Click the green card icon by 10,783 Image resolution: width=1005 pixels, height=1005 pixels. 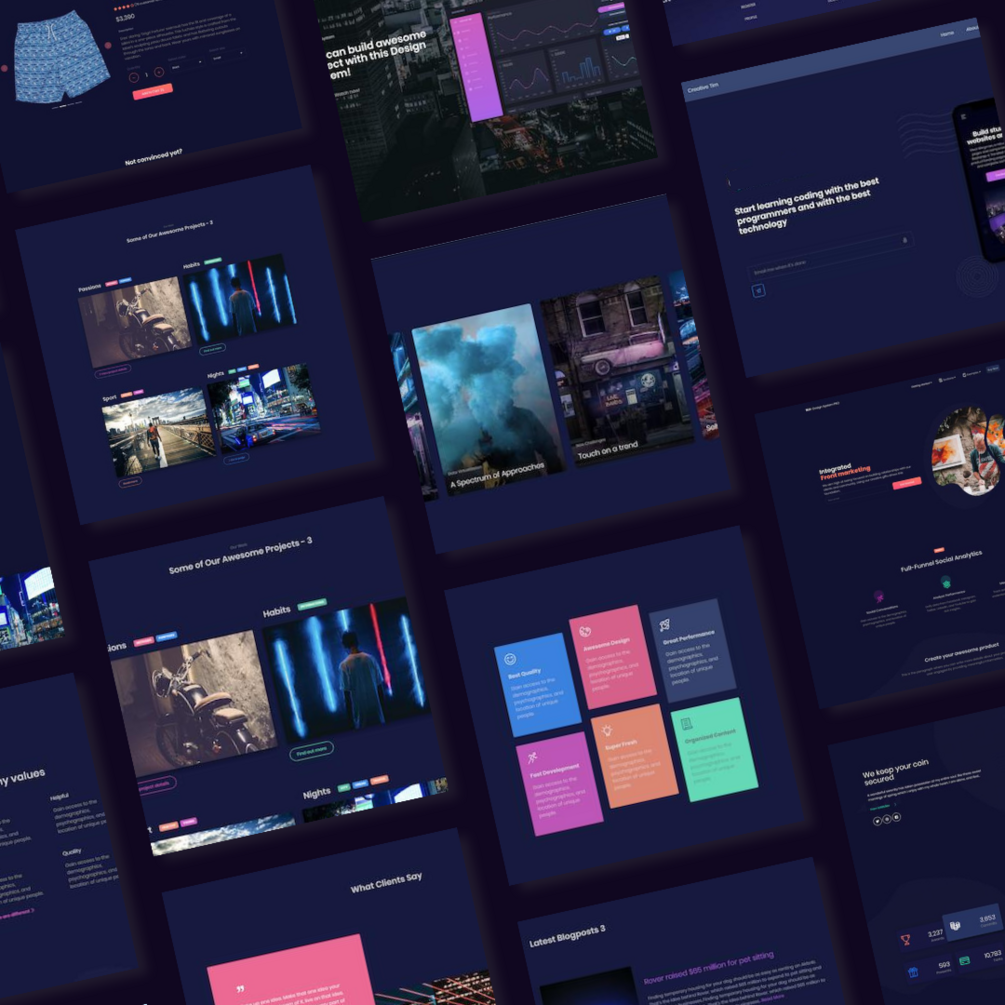(x=964, y=961)
